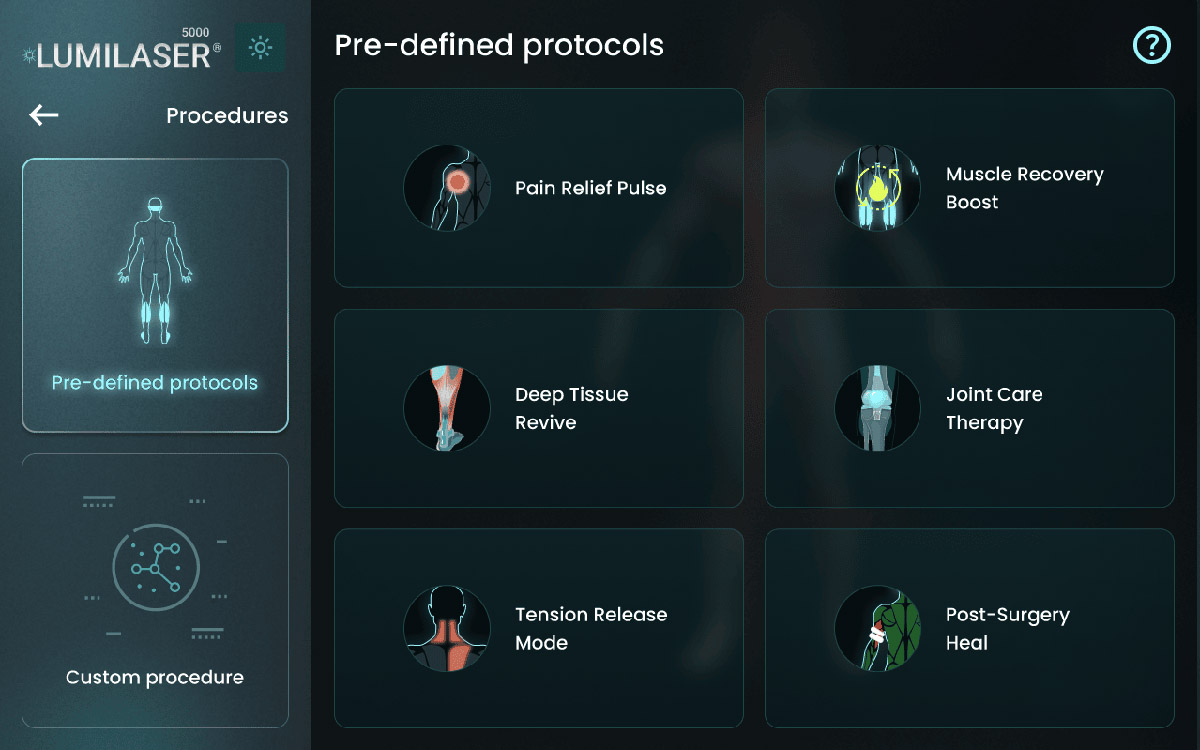This screenshot has height=750, width=1200.
Task: Open the Joint Care Therapy text
Action: click(994, 408)
